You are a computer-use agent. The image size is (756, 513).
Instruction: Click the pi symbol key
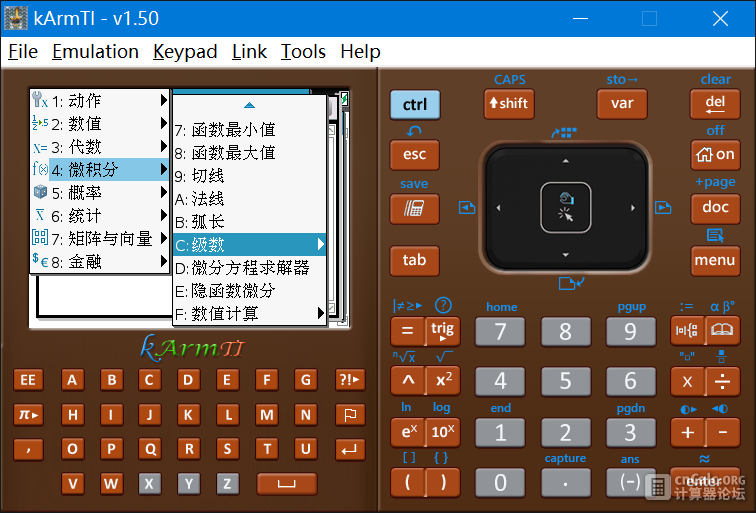point(28,415)
